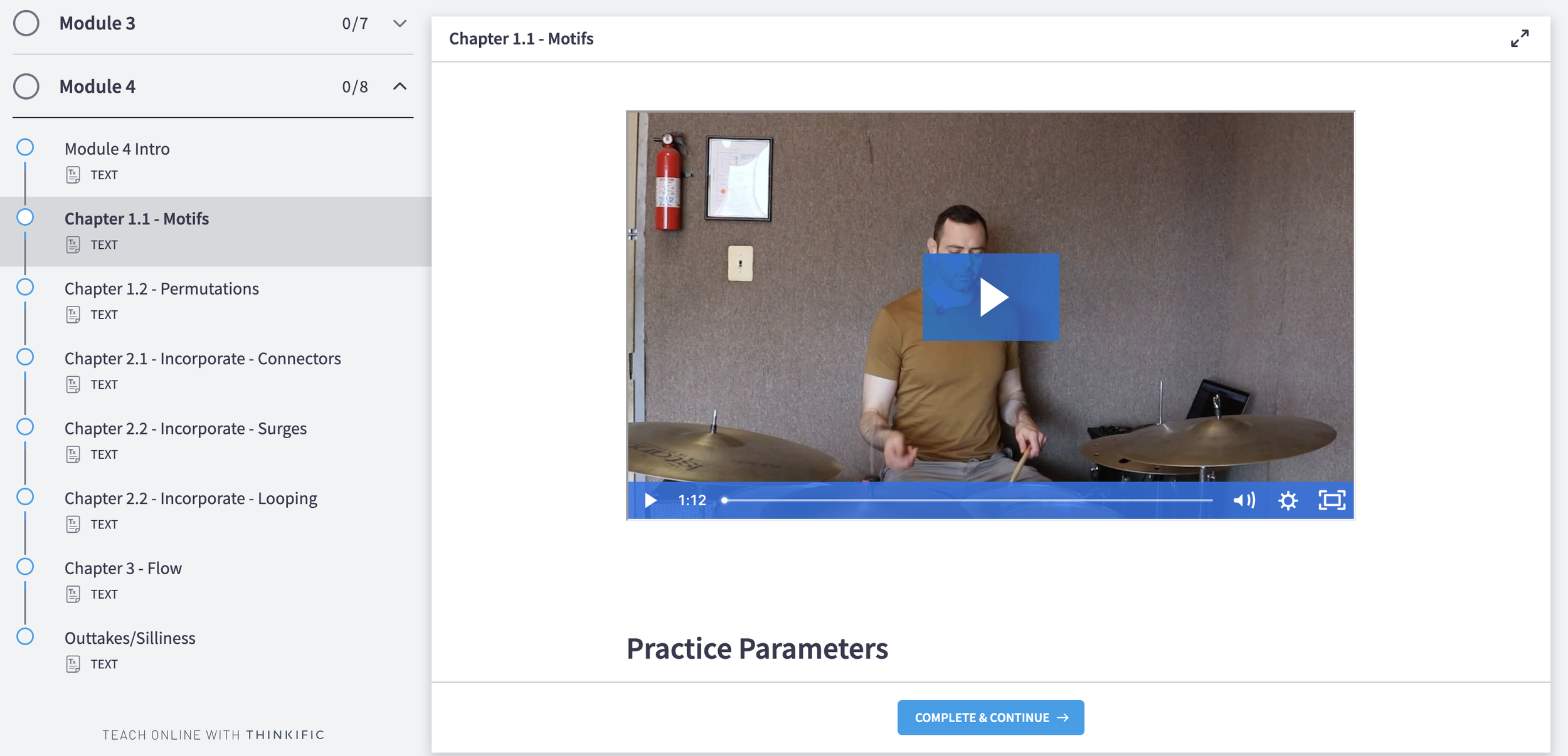This screenshot has height=756, width=1568.
Task: Play the video using the large center play button
Action: click(x=991, y=297)
